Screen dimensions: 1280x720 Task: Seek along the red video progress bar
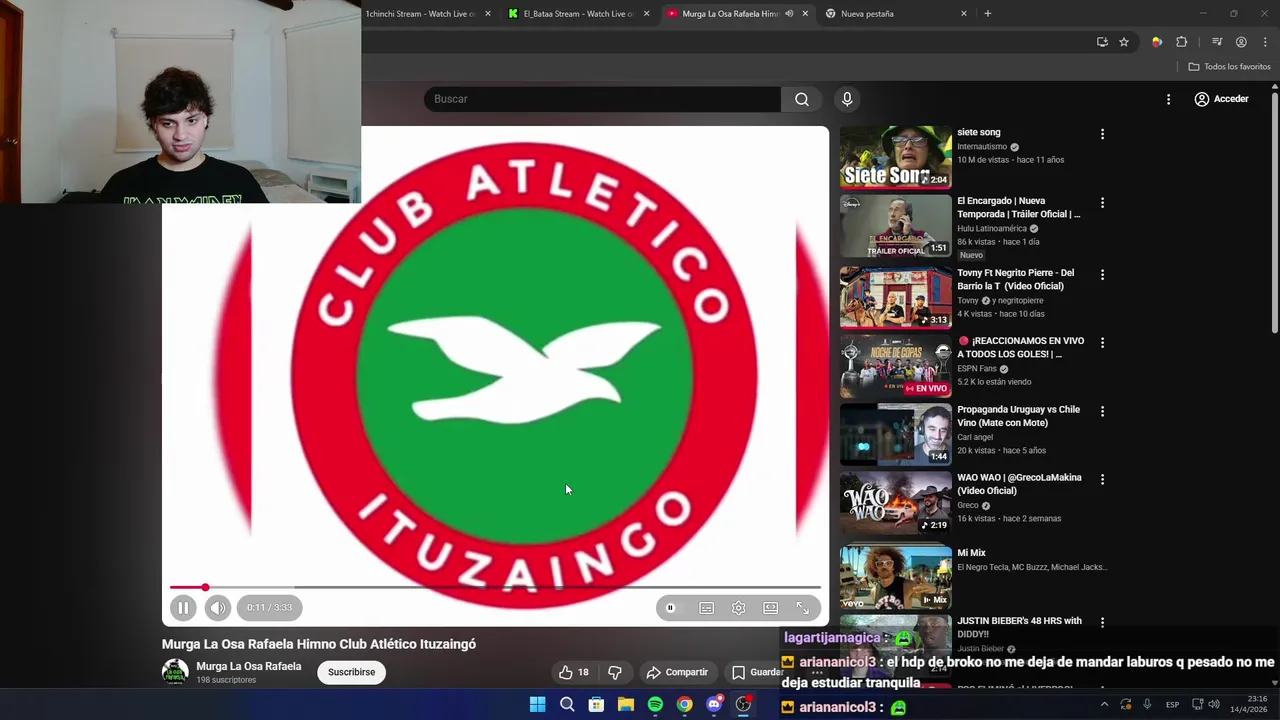(x=495, y=587)
